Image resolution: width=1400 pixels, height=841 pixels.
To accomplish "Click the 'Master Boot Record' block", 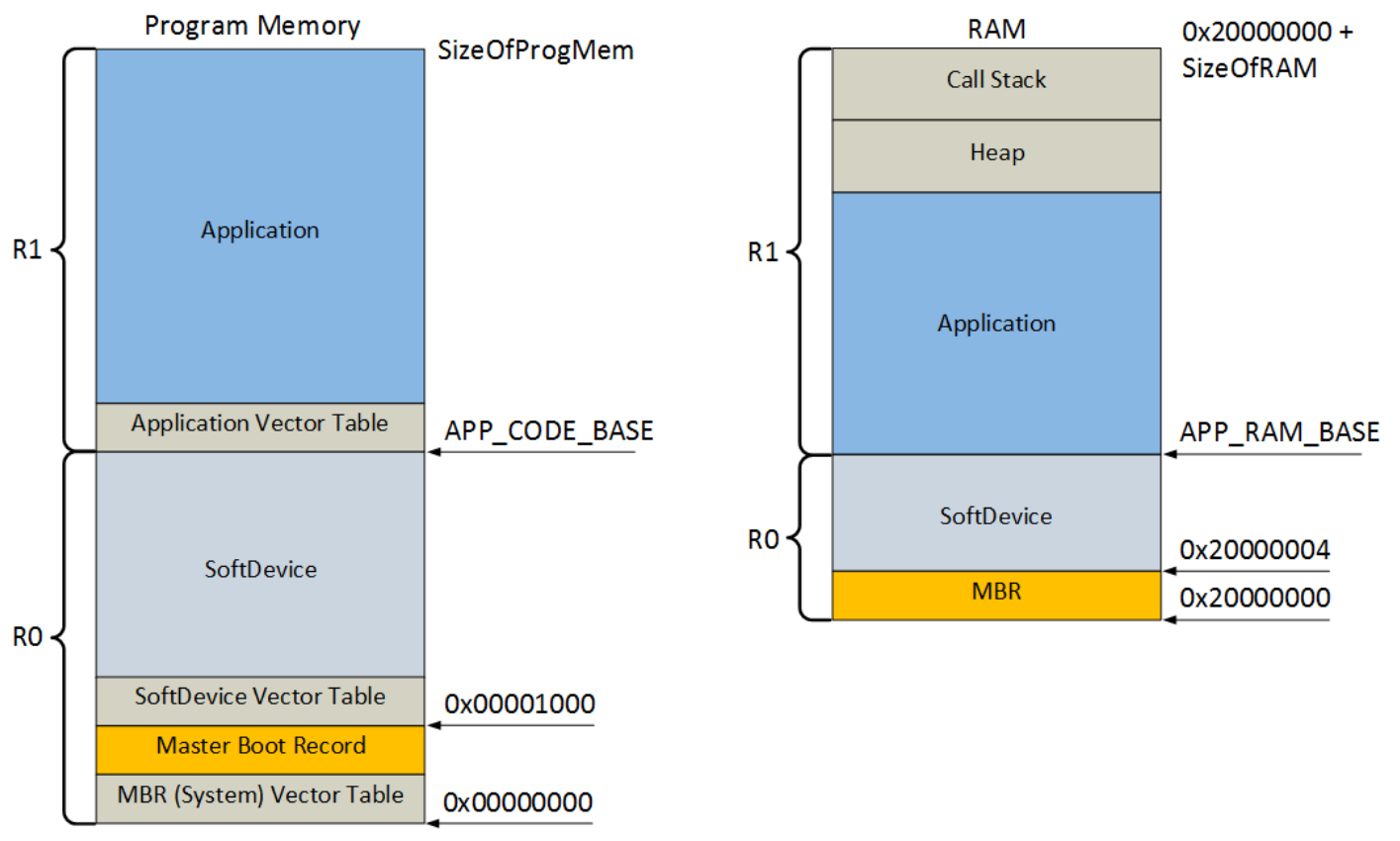I will pyautogui.click(x=260, y=749).
